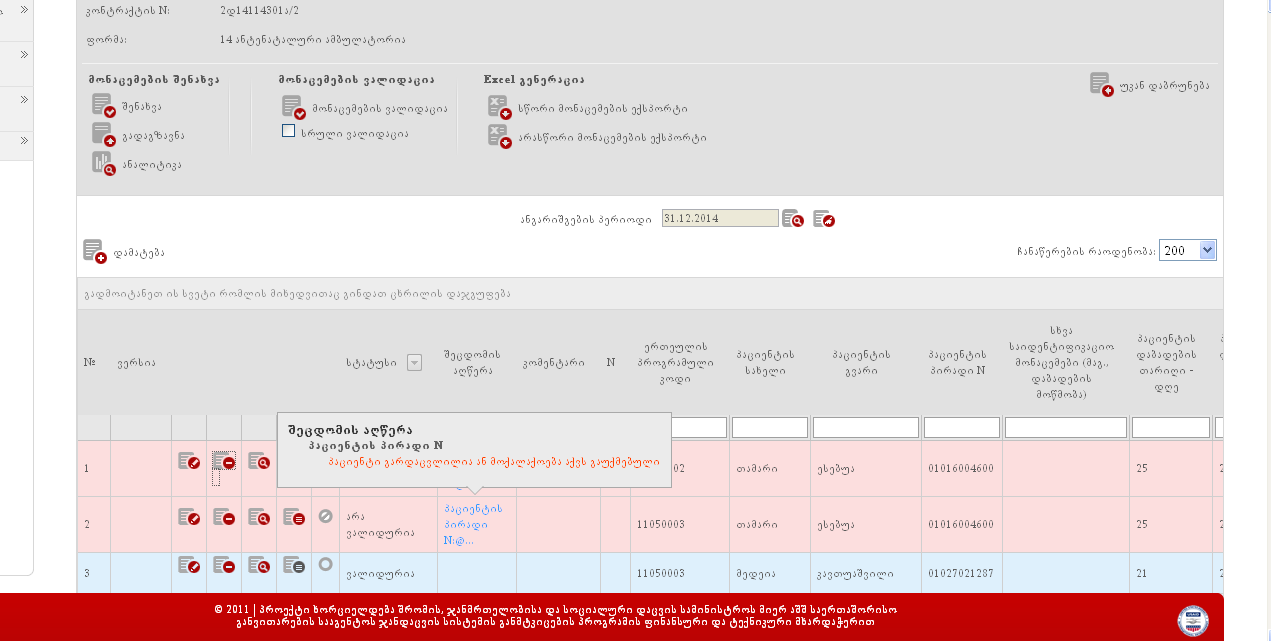The width and height of the screenshot is (1271, 641).
Task: Click დამატება (add record) icon
Action: [x=94, y=252]
